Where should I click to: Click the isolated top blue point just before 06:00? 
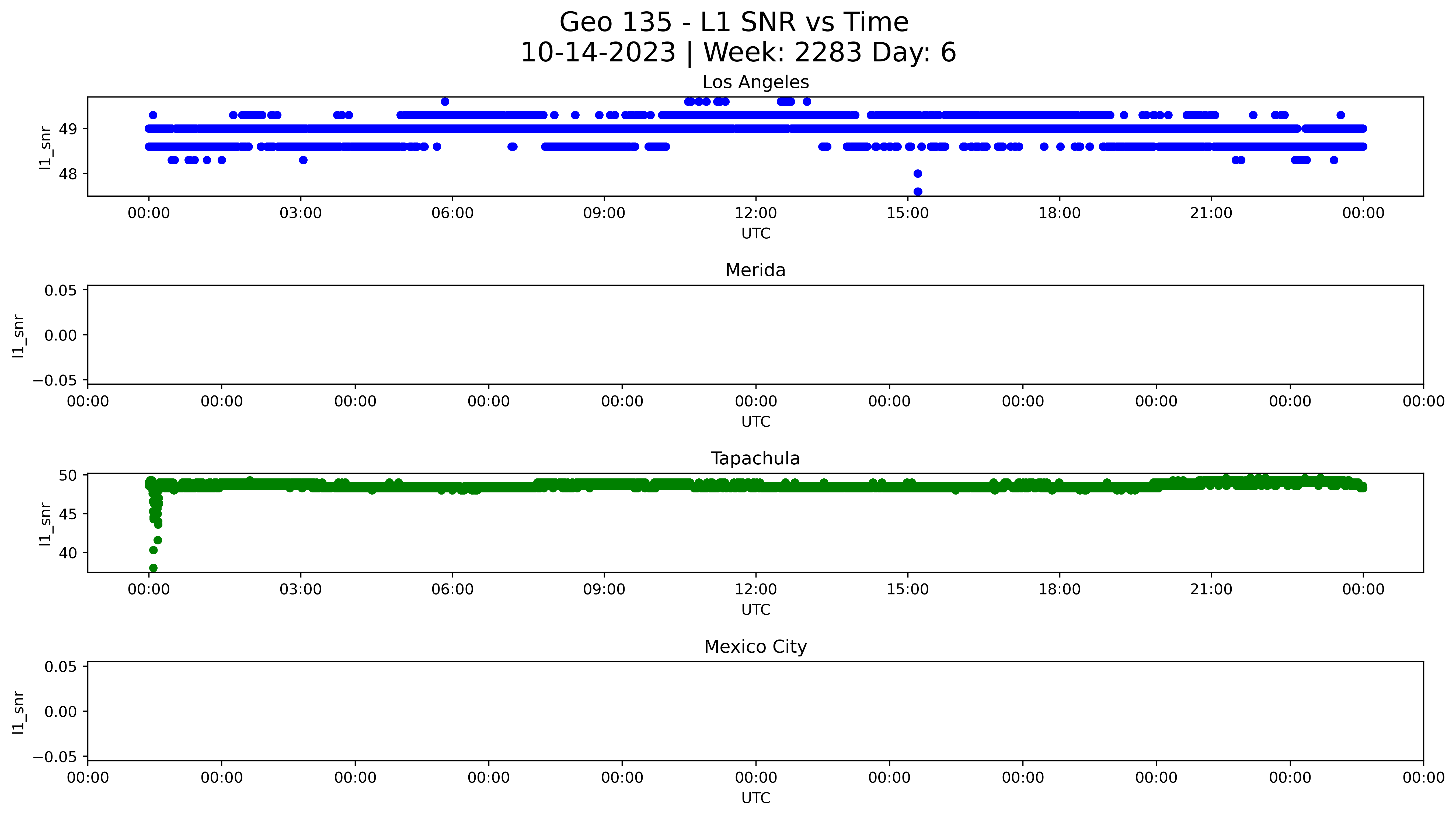coord(445,102)
